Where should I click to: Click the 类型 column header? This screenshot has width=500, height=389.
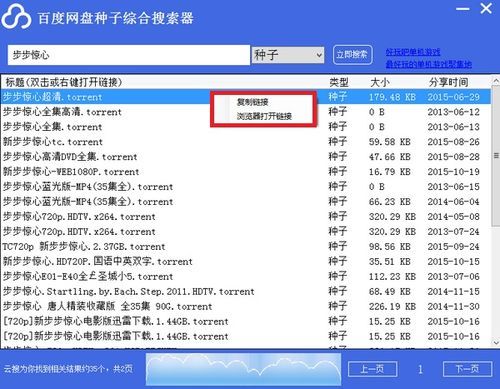[338, 82]
